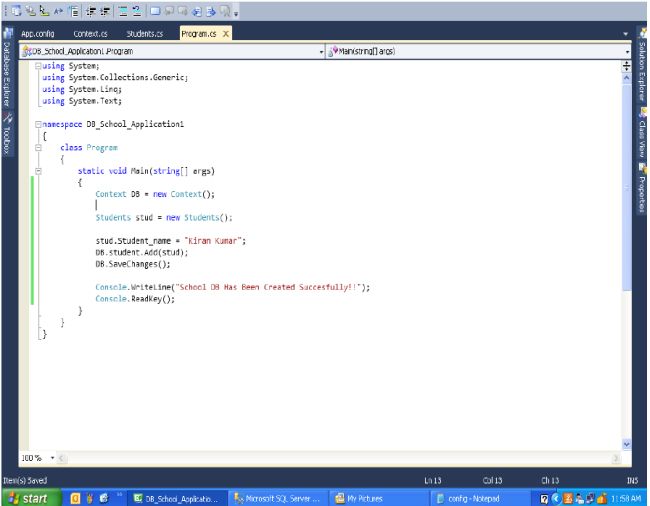Comment out the selected lines icon
650x506 pixels.
coord(123,11)
